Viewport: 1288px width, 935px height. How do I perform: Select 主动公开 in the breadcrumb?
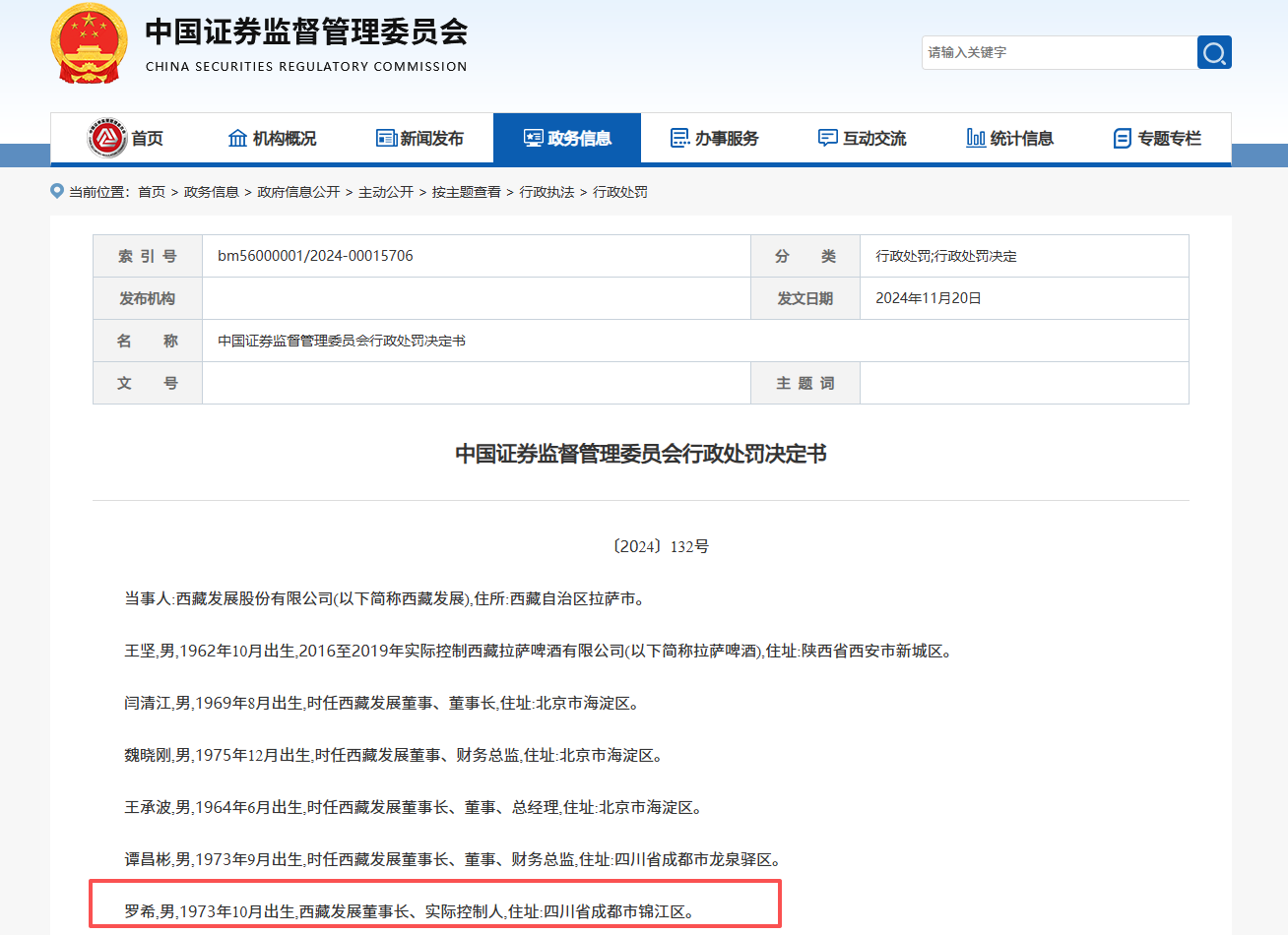tap(386, 192)
